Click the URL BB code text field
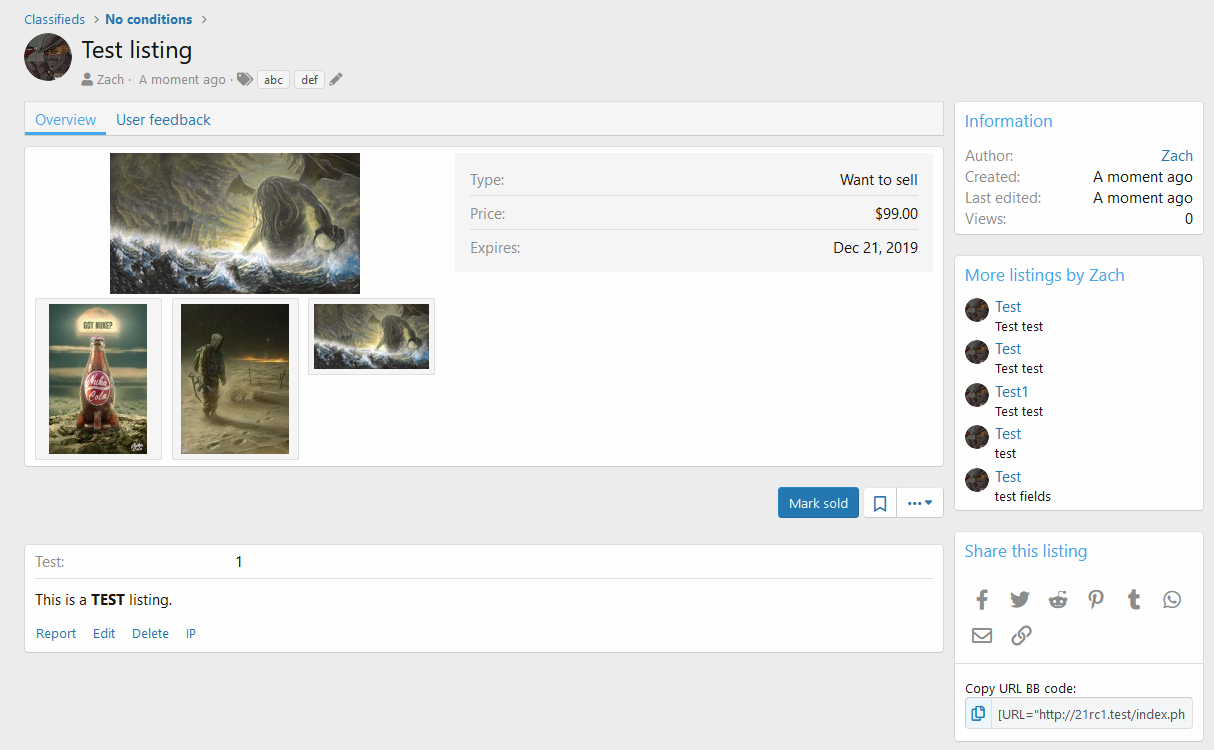1214x750 pixels. coord(1091,714)
